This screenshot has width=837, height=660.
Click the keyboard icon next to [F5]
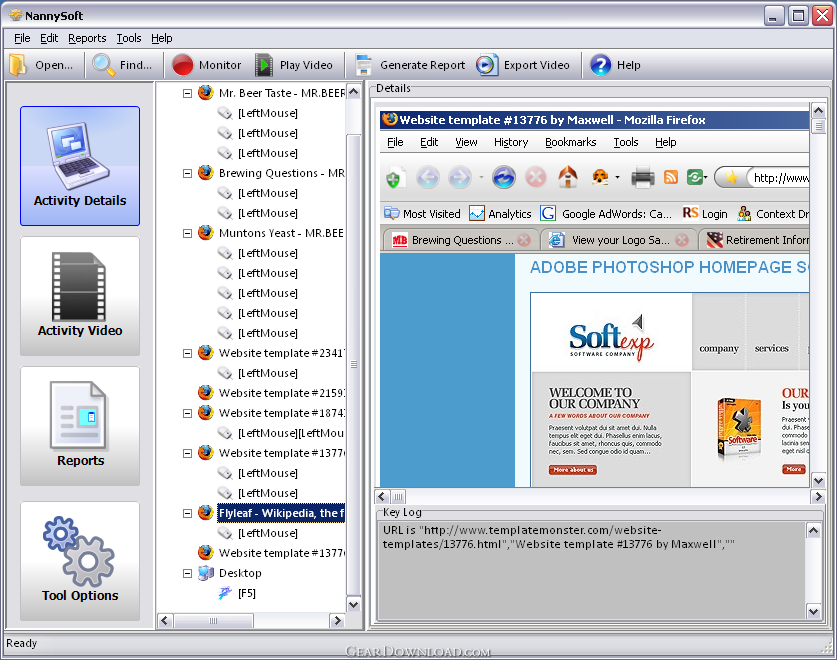click(225, 593)
